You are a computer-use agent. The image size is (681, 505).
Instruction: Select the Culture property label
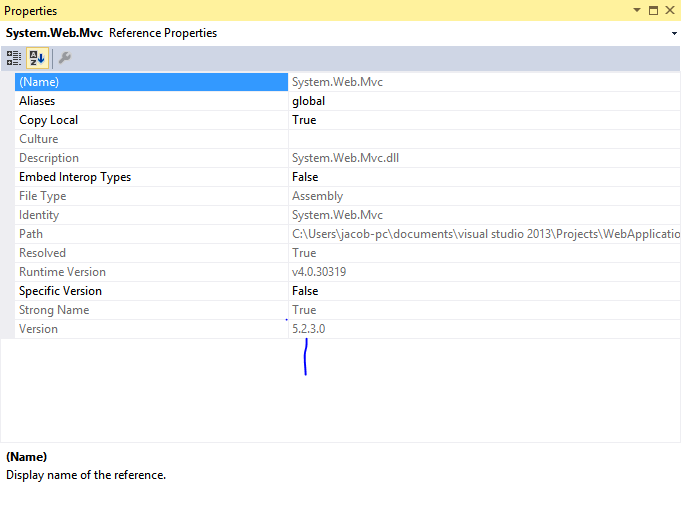[39, 139]
